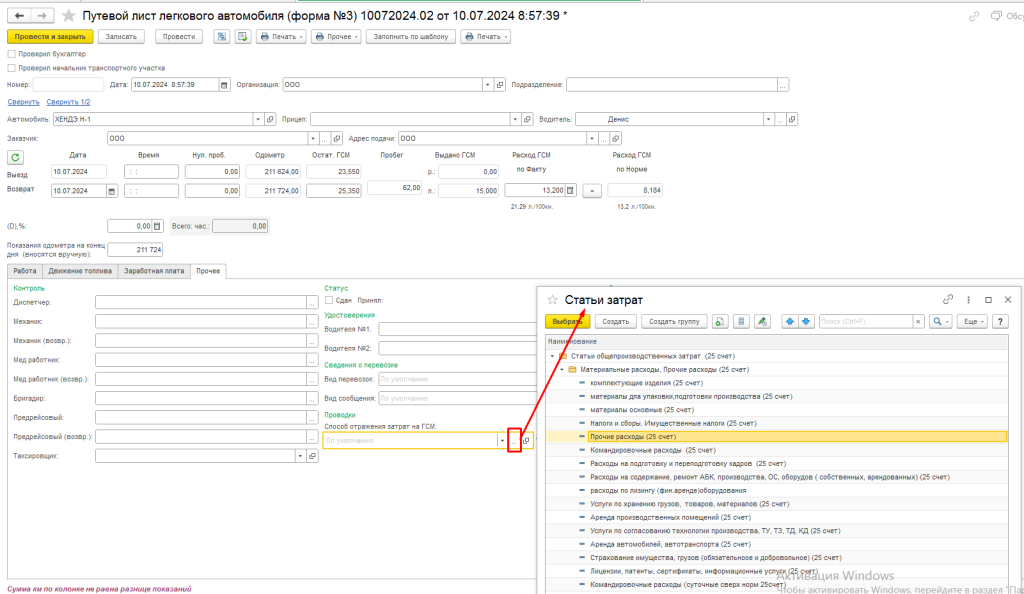Open calculator for Расход ГСМ по Факту

(x=570, y=191)
